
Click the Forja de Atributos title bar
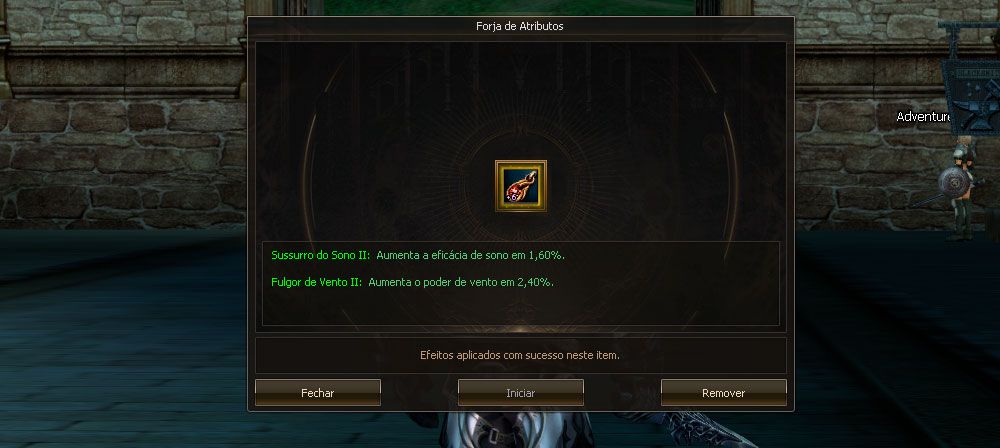[520, 26]
